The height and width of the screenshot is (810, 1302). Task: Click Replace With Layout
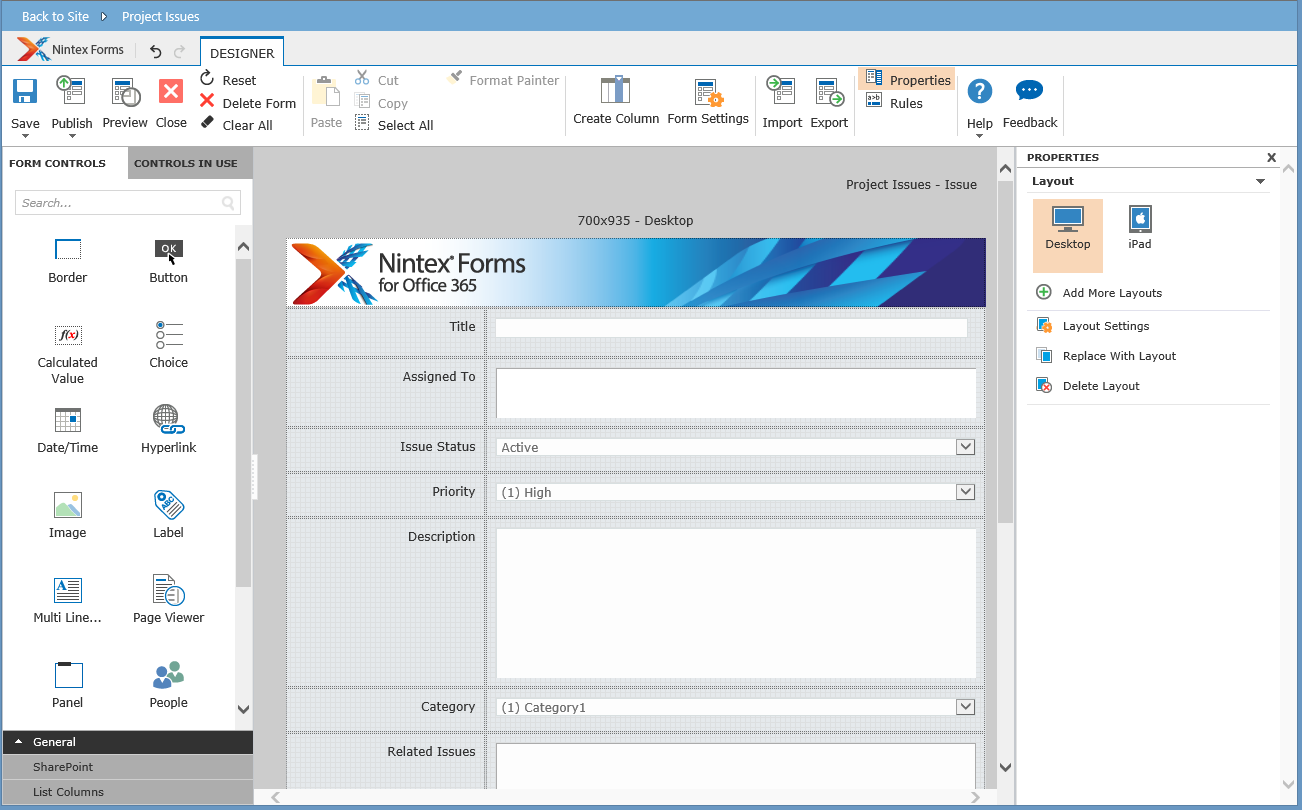(x=1106, y=356)
